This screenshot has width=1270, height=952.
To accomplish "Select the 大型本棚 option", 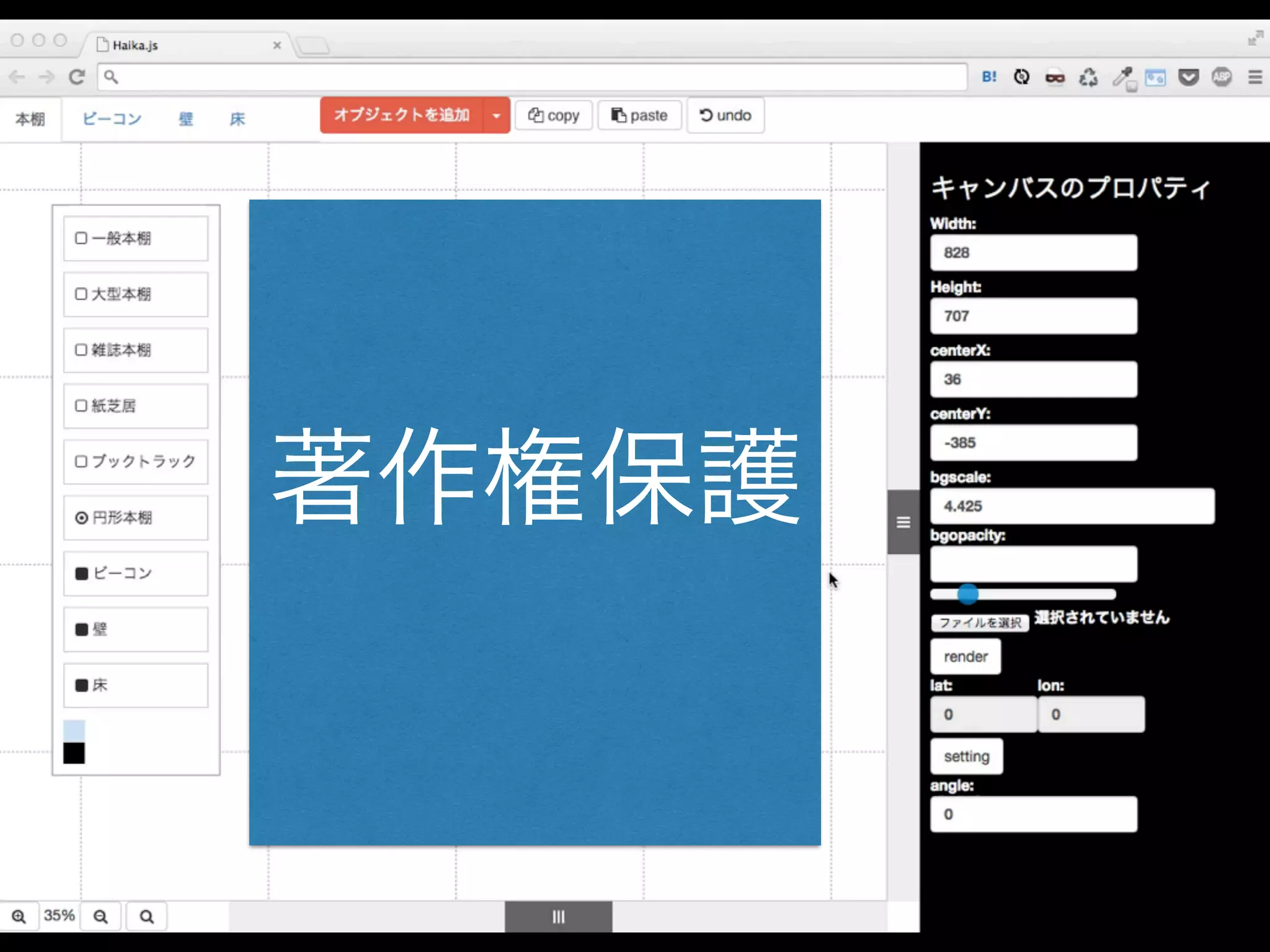I will (136, 294).
